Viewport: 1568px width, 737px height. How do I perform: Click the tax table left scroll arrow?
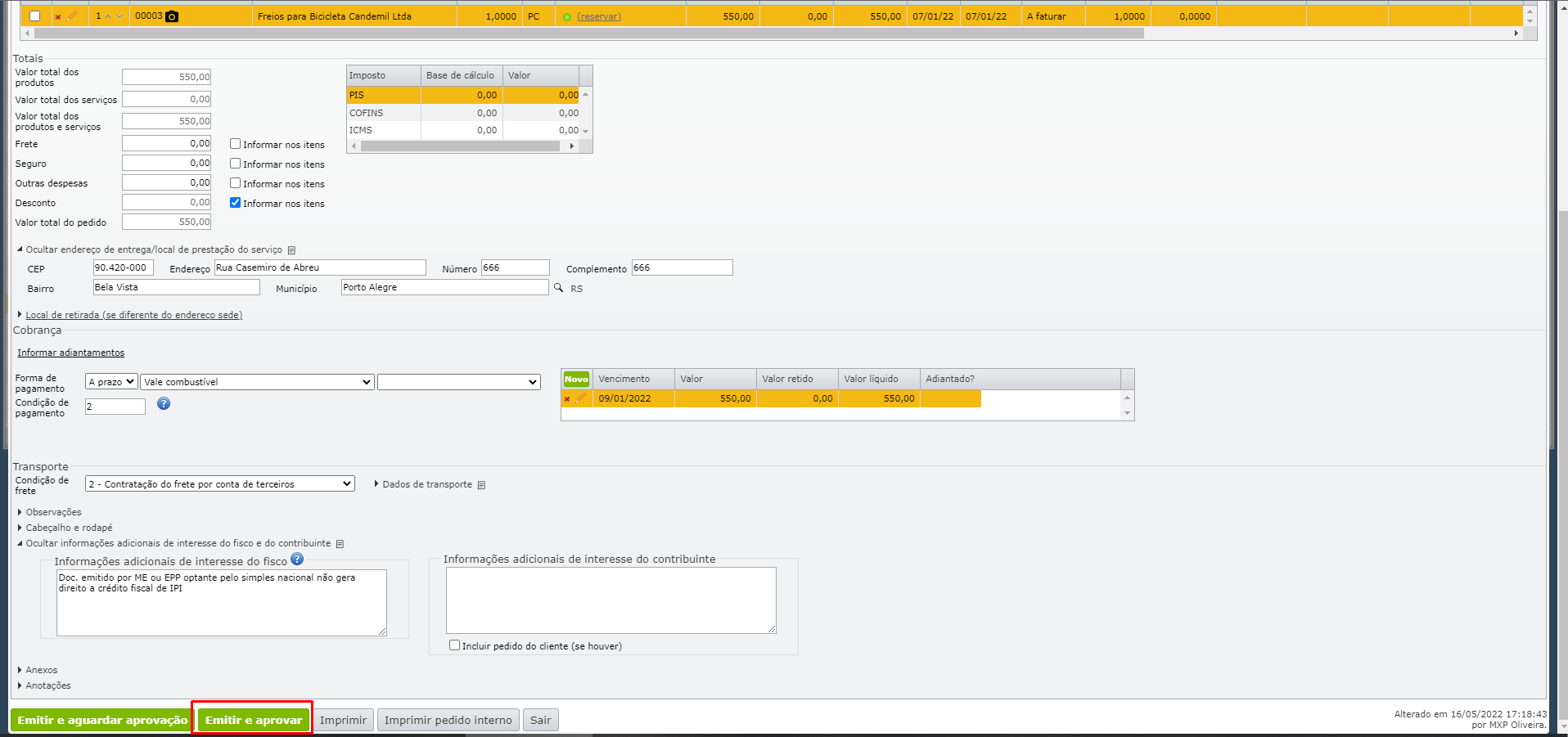[354, 146]
